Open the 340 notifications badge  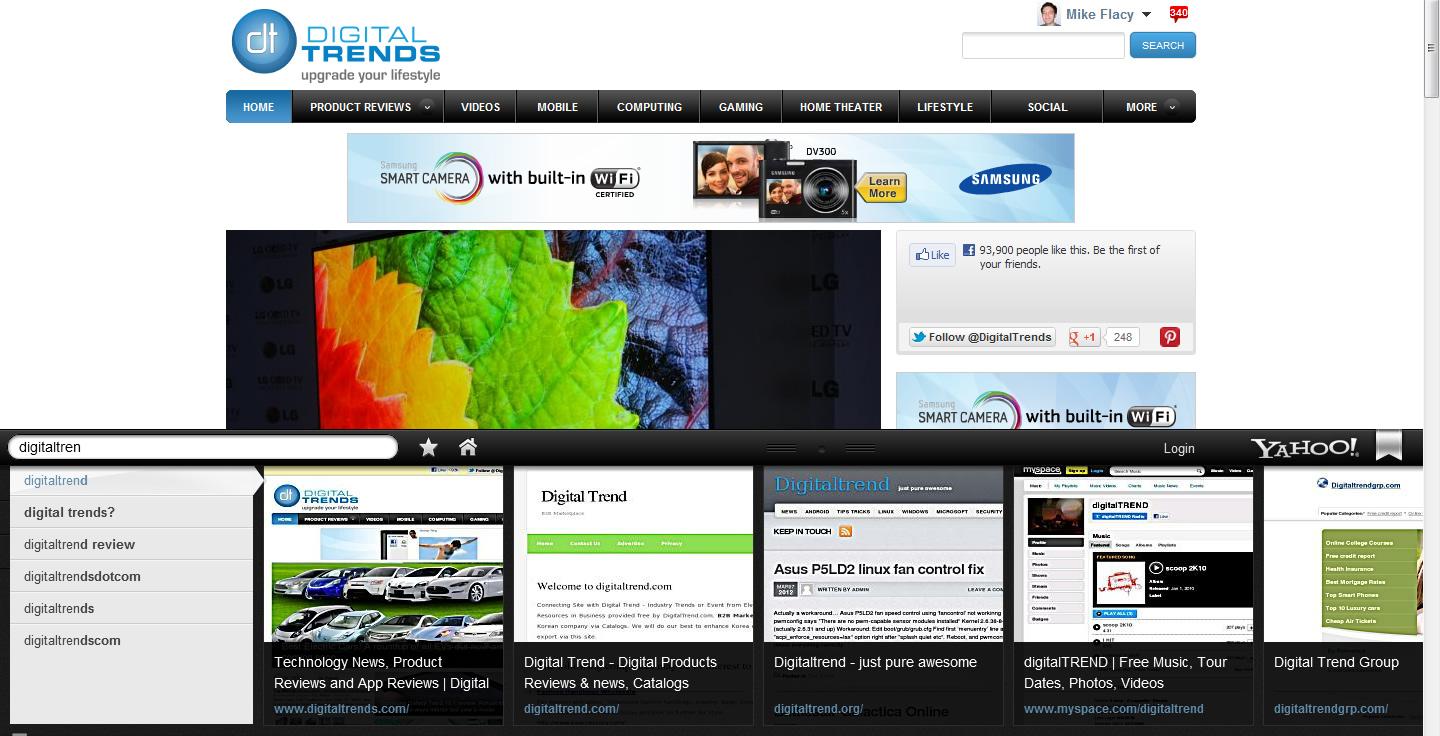(1178, 13)
